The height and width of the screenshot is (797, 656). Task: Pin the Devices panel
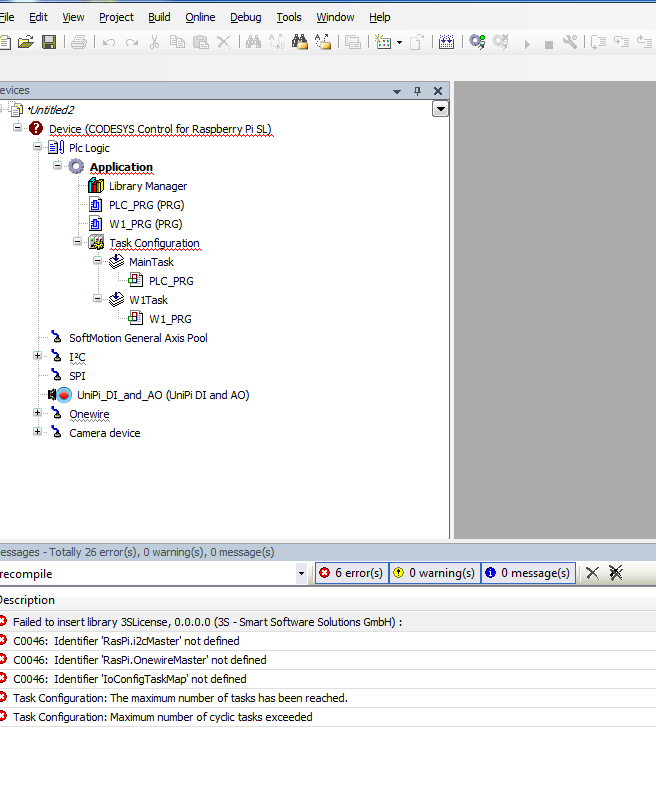point(418,90)
